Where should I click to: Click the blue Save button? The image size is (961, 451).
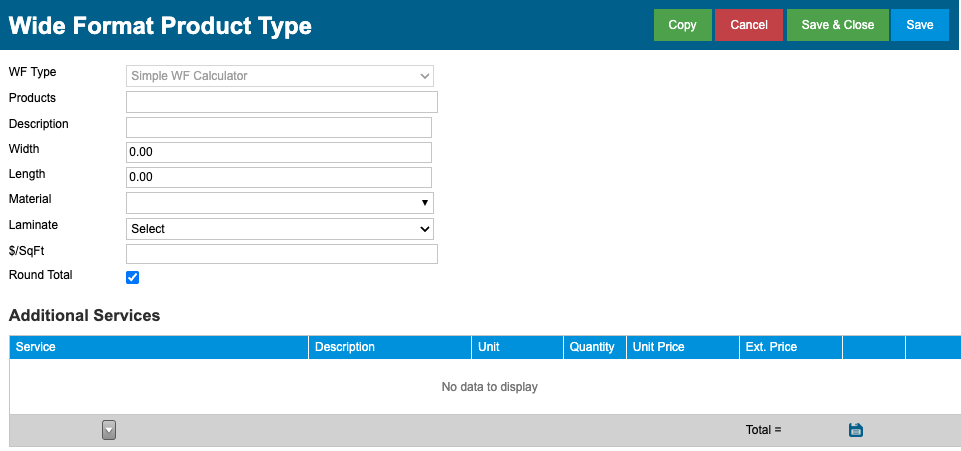[919, 25]
